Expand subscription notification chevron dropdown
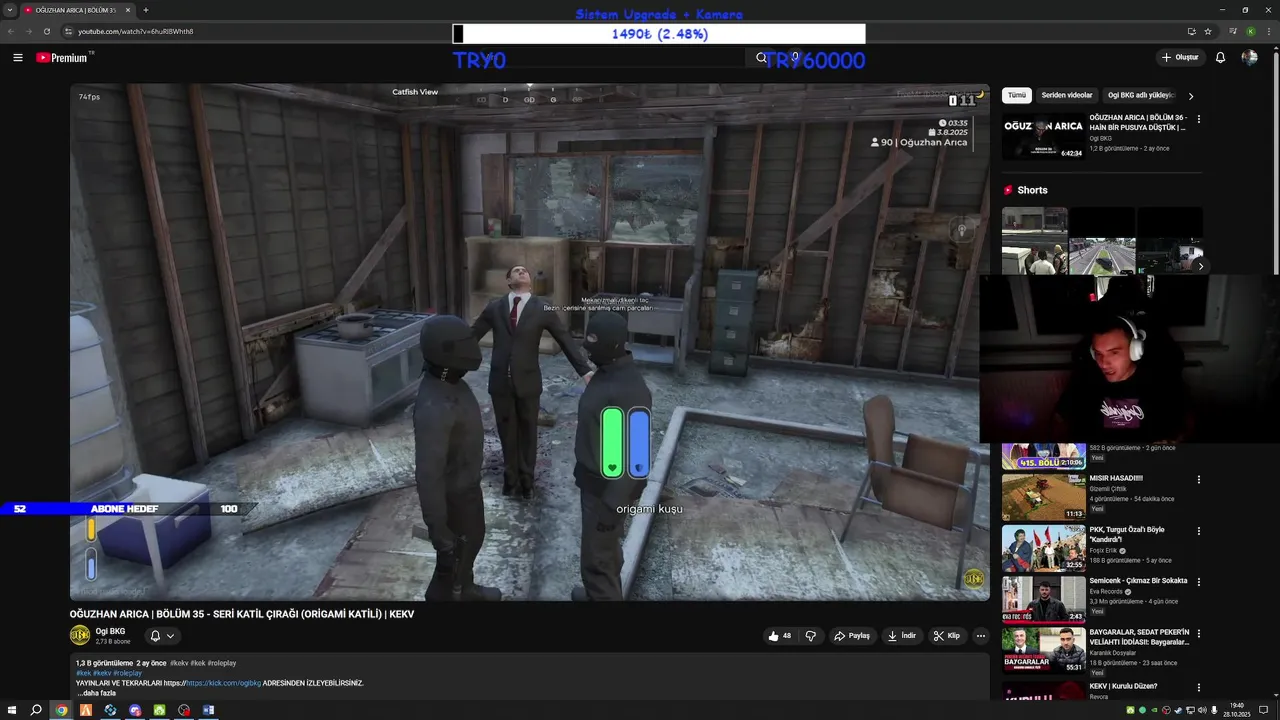This screenshot has height=720, width=1280. (171, 636)
